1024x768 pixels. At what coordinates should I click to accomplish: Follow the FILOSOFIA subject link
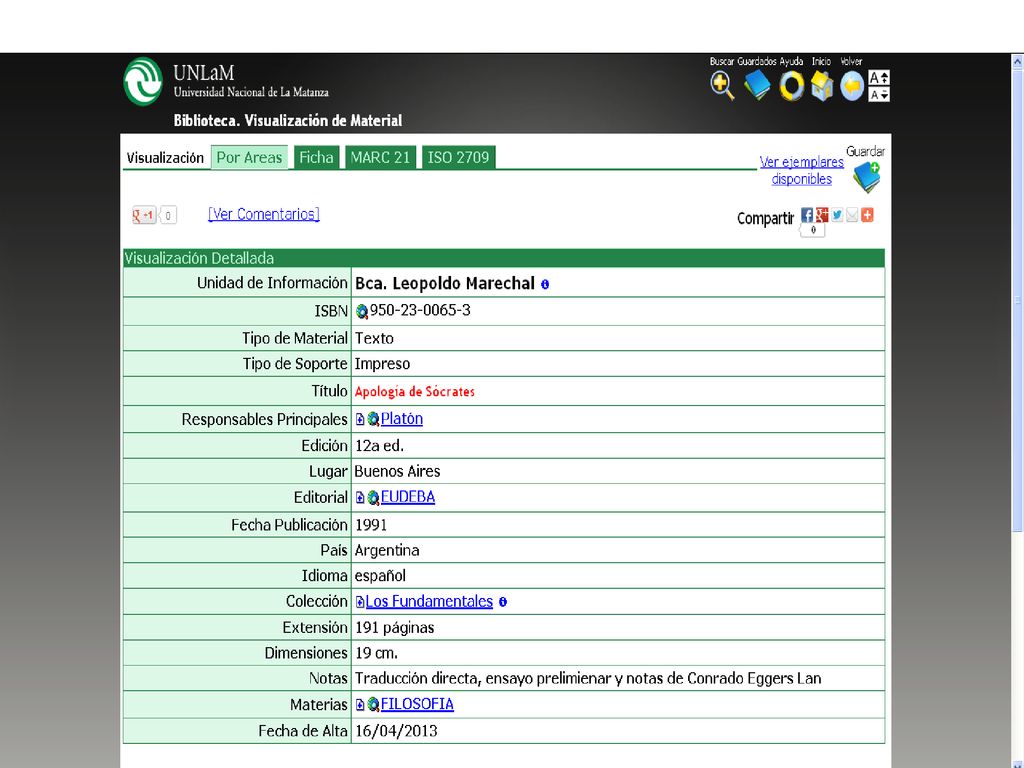(417, 704)
